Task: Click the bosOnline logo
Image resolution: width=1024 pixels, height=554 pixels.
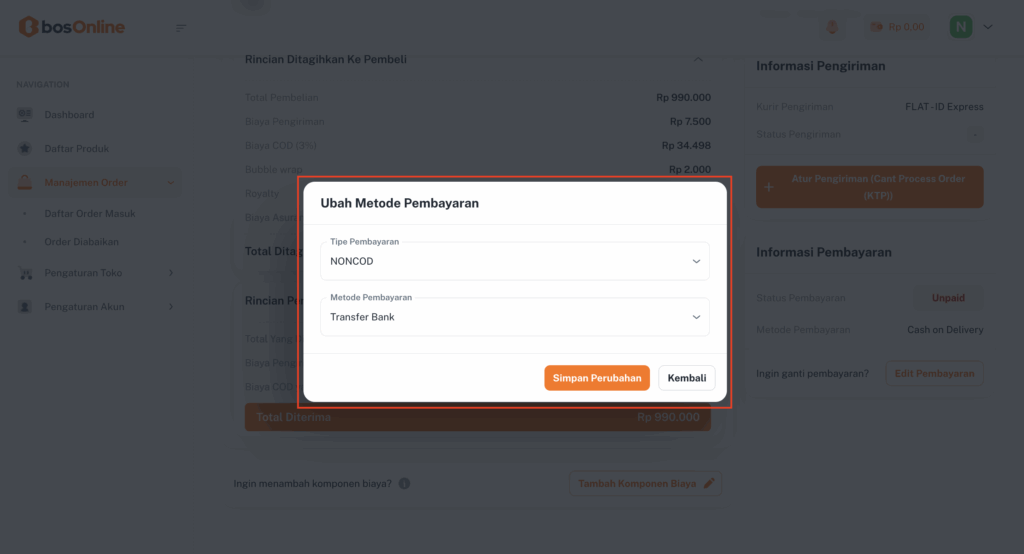Action: coord(71,27)
